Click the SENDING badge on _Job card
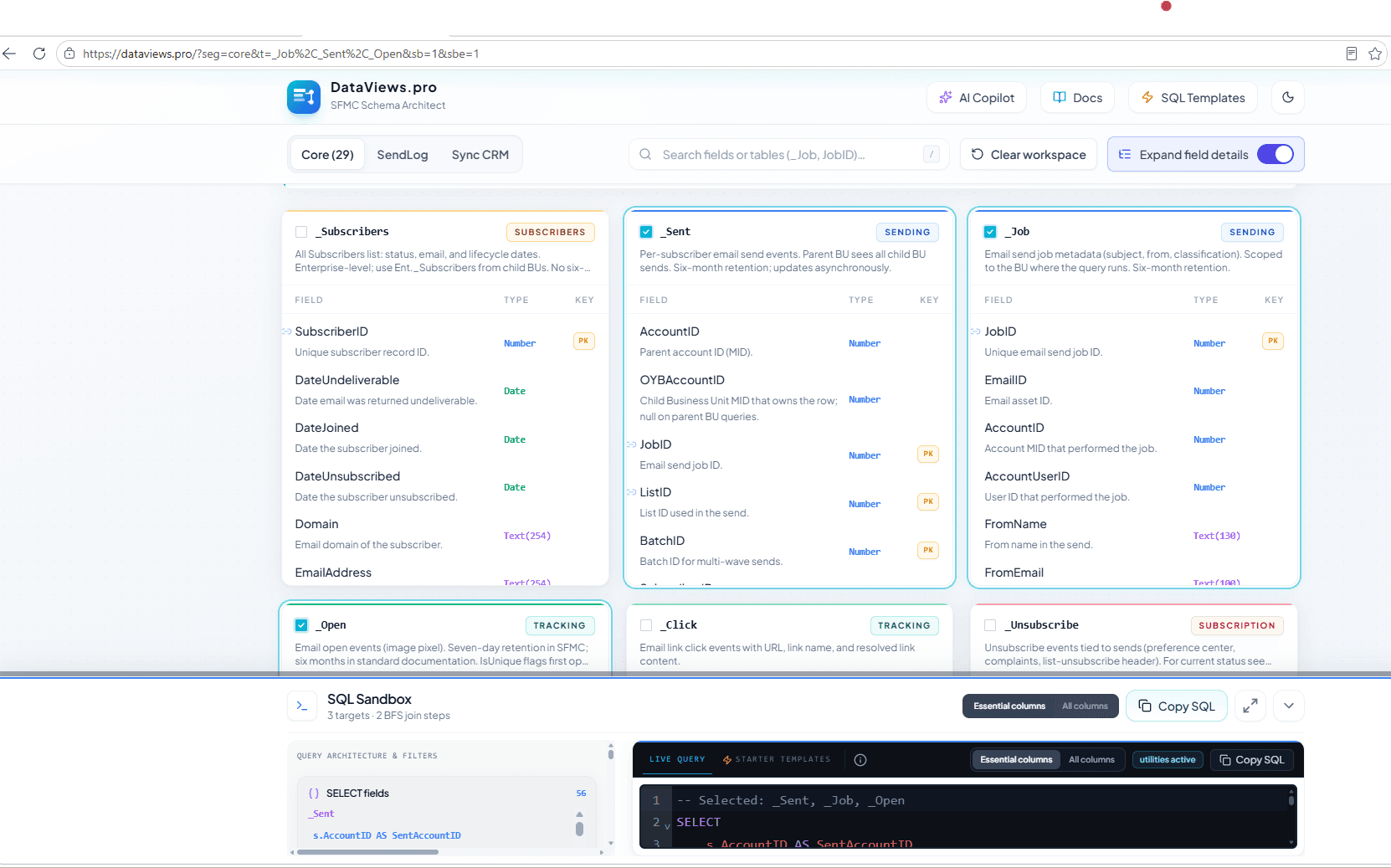Image resolution: width=1391 pixels, height=868 pixels. 1252,232
